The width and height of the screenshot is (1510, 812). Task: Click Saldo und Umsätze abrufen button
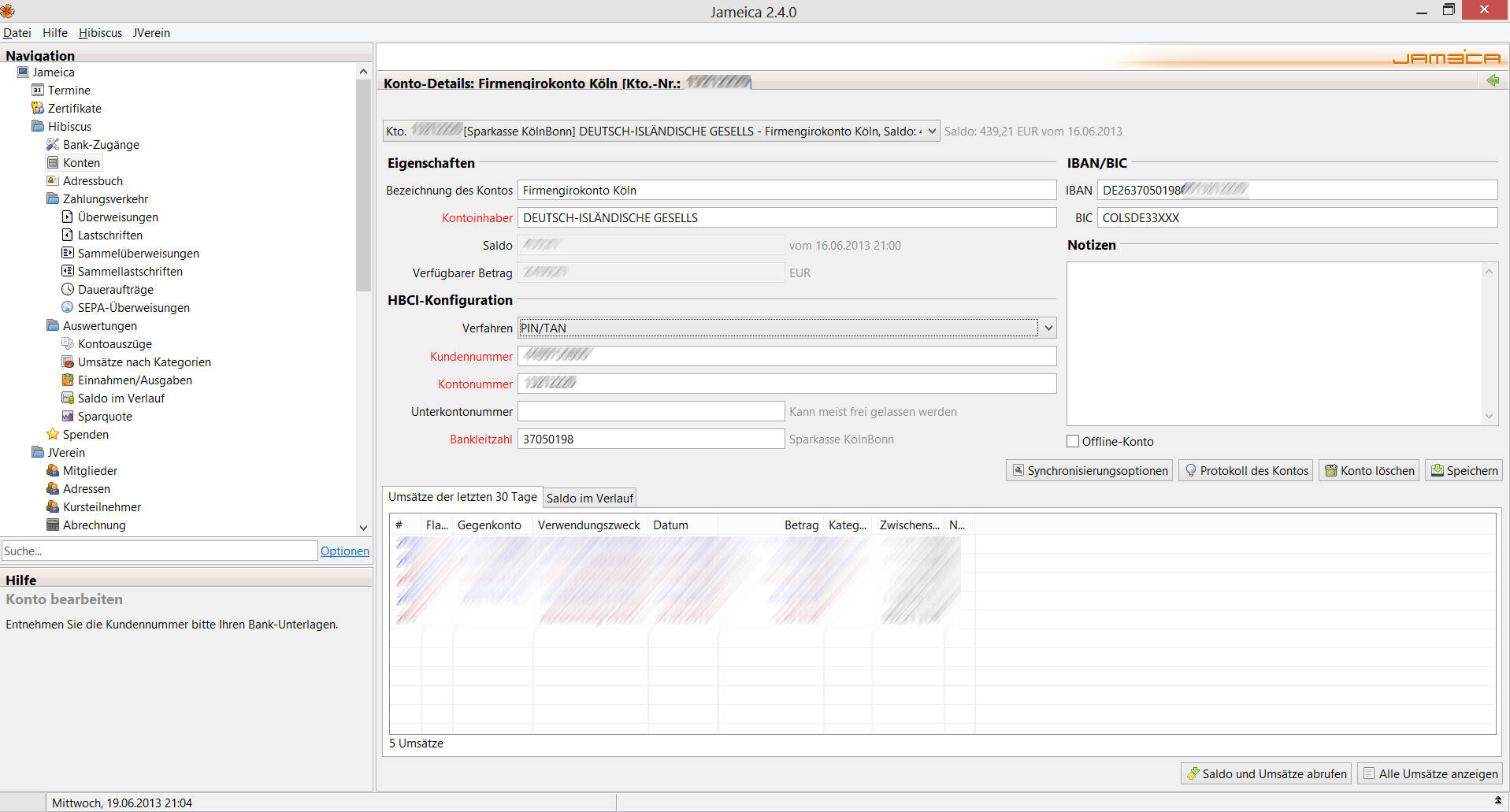1266,773
